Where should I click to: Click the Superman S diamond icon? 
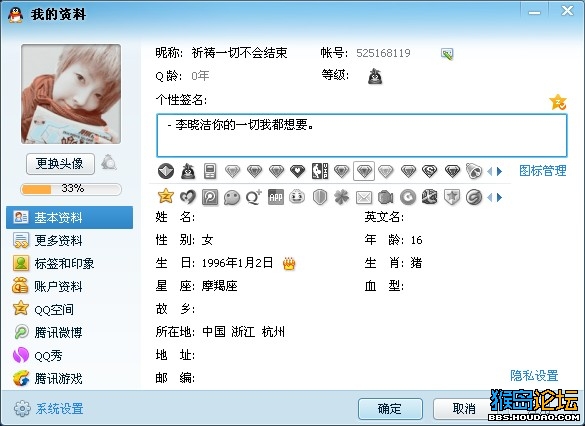(430, 171)
